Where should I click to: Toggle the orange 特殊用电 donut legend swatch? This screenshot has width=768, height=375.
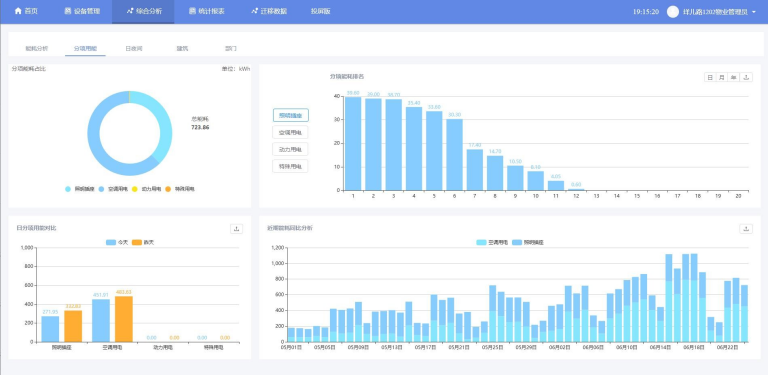[x=168, y=189]
